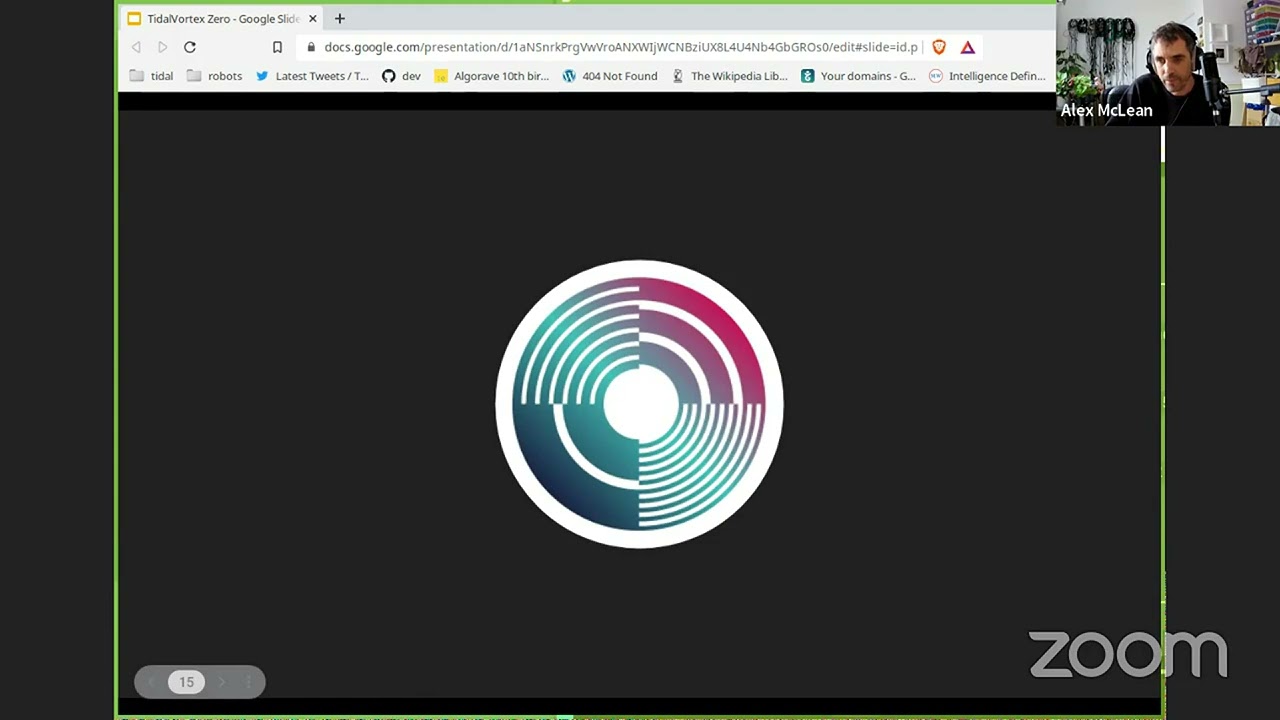Select the TidalVortex Zero - Google Slides tab
Image resolution: width=1280 pixels, height=720 pixels.
222,18
